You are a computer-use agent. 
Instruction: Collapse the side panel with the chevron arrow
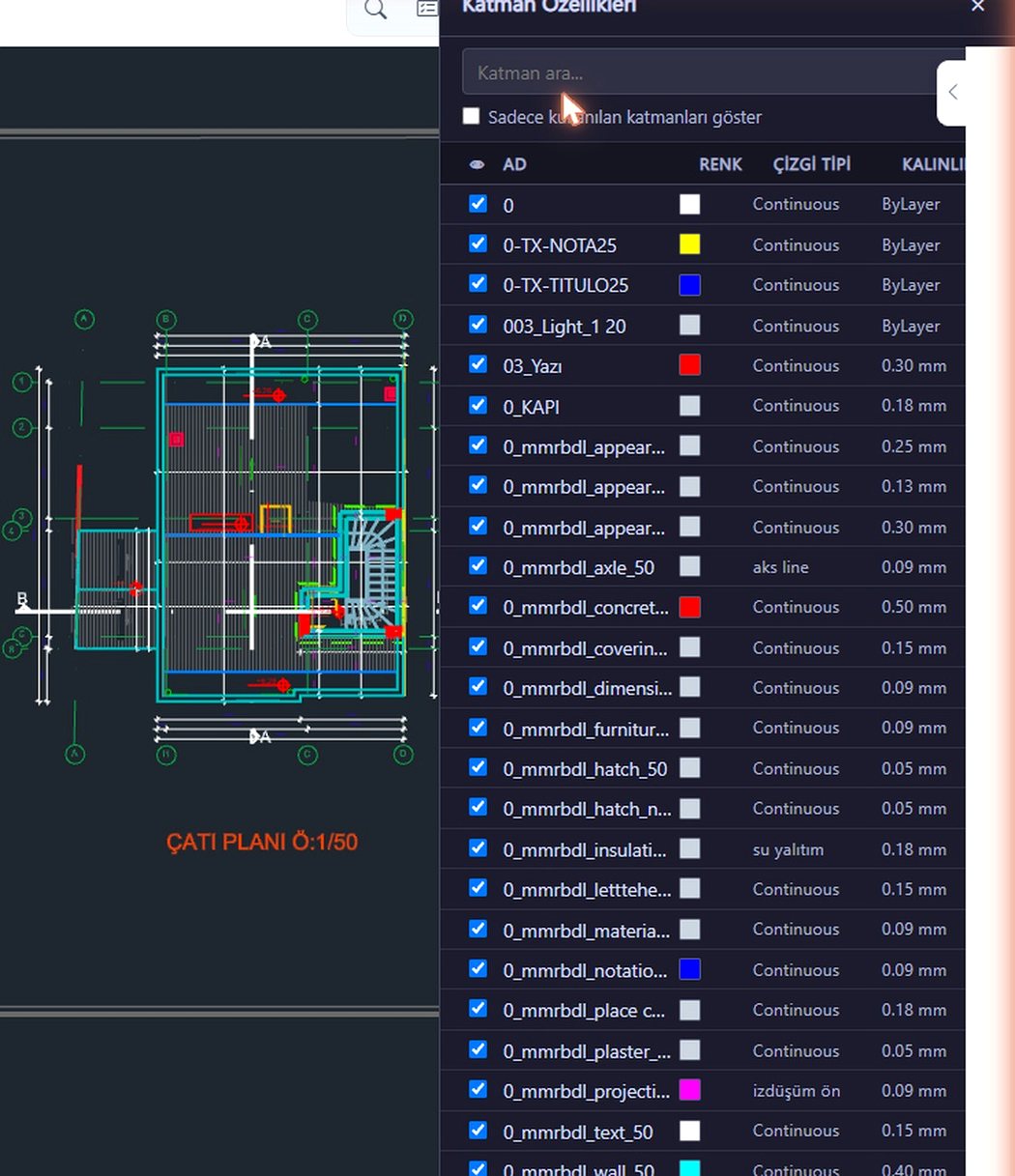pos(953,93)
